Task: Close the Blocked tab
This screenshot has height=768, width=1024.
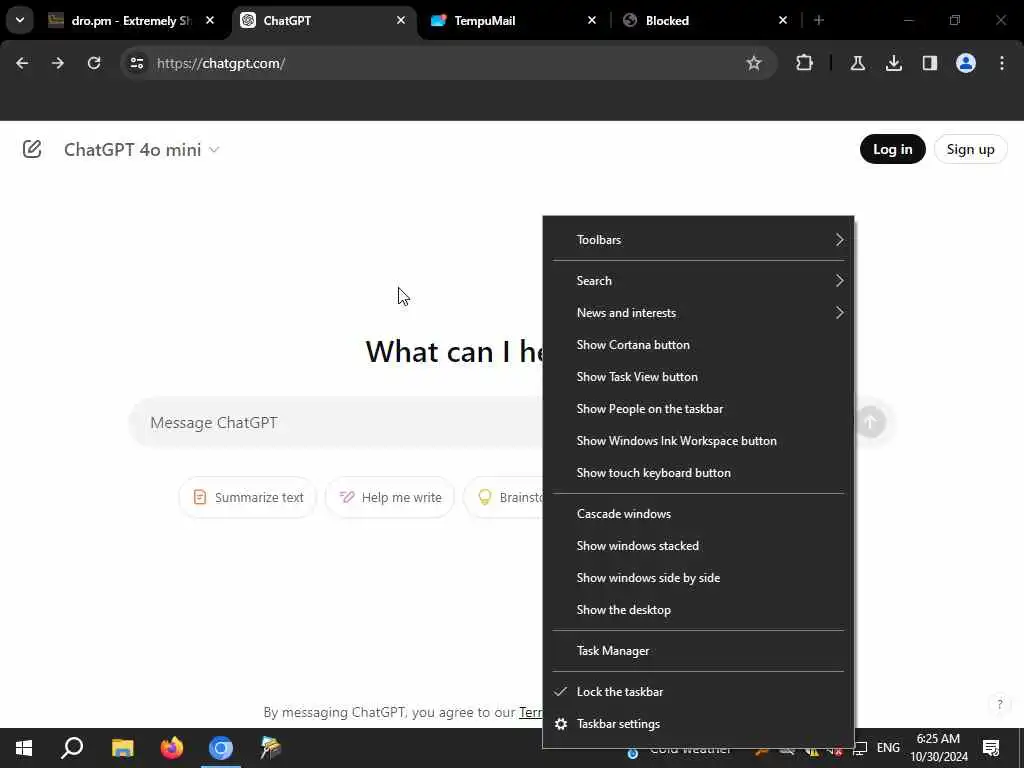Action: (783, 20)
